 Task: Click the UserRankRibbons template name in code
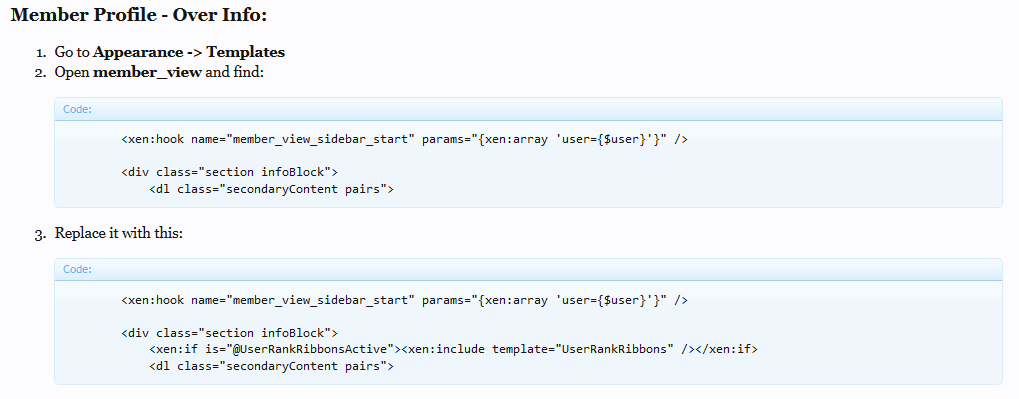click(x=614, y=349)
